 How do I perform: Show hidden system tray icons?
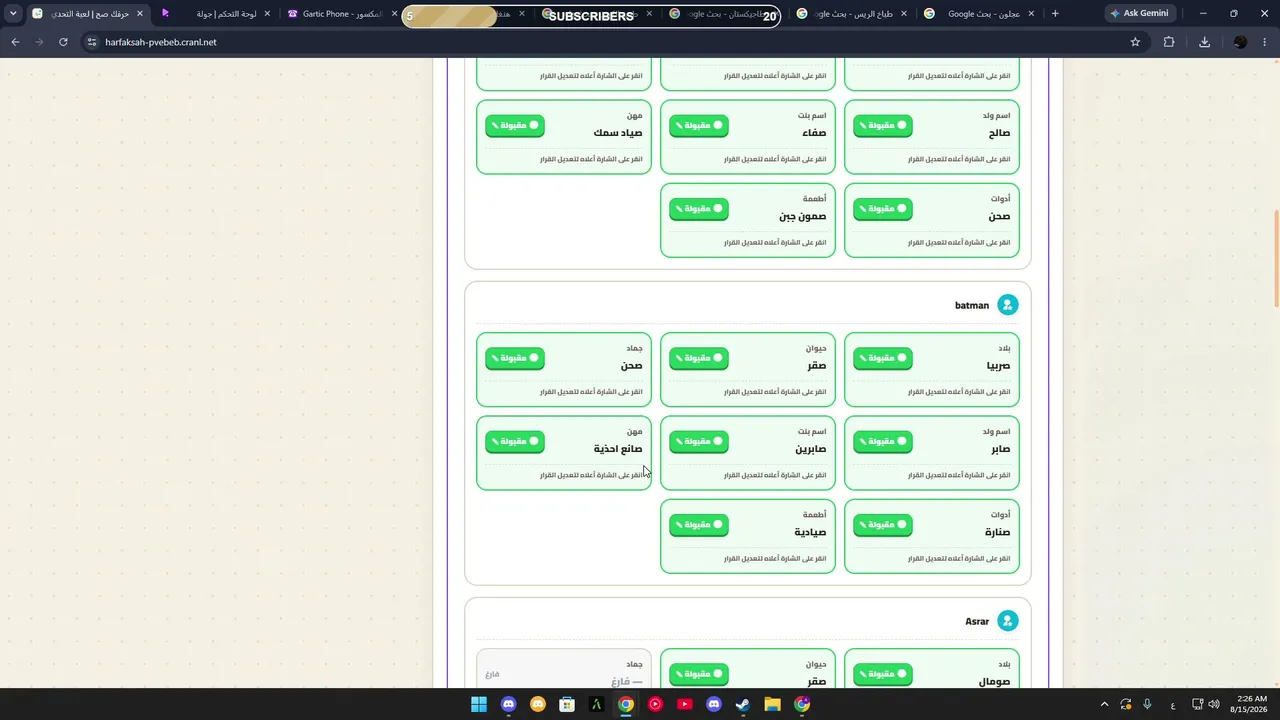(1104, 704)
